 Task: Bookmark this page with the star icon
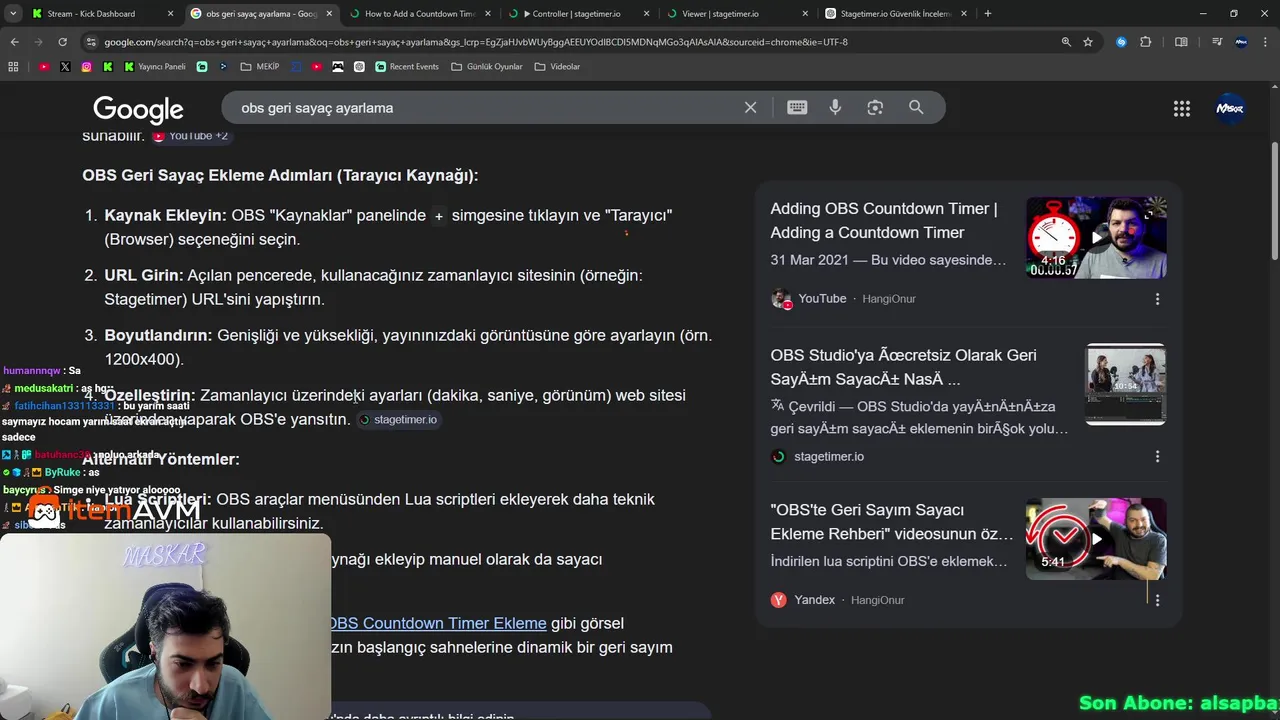1088,42
